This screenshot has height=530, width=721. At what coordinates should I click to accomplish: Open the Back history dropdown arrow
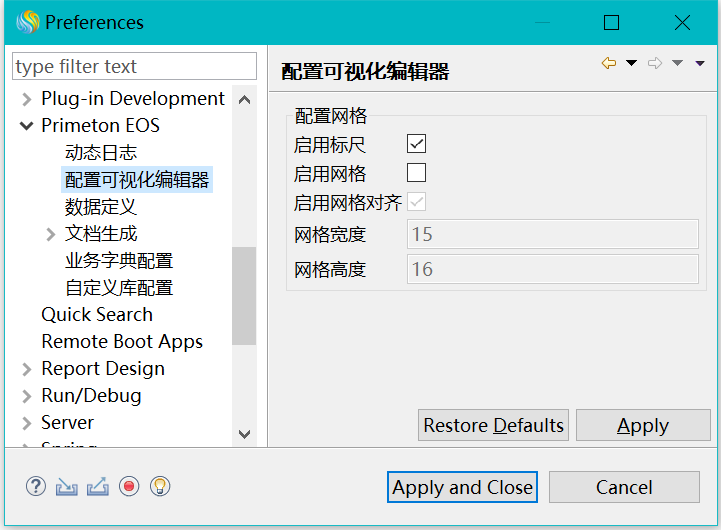[631, 64]
